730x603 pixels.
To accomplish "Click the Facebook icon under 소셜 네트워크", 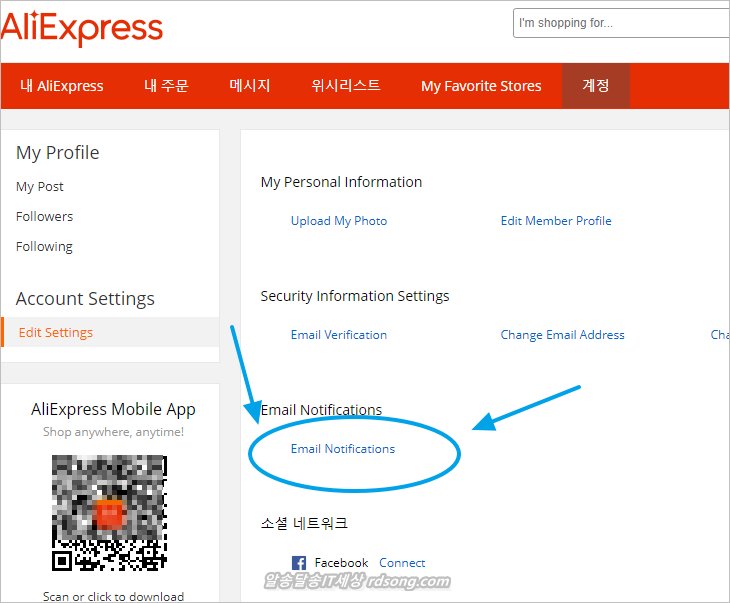I will tap(298, 563).
